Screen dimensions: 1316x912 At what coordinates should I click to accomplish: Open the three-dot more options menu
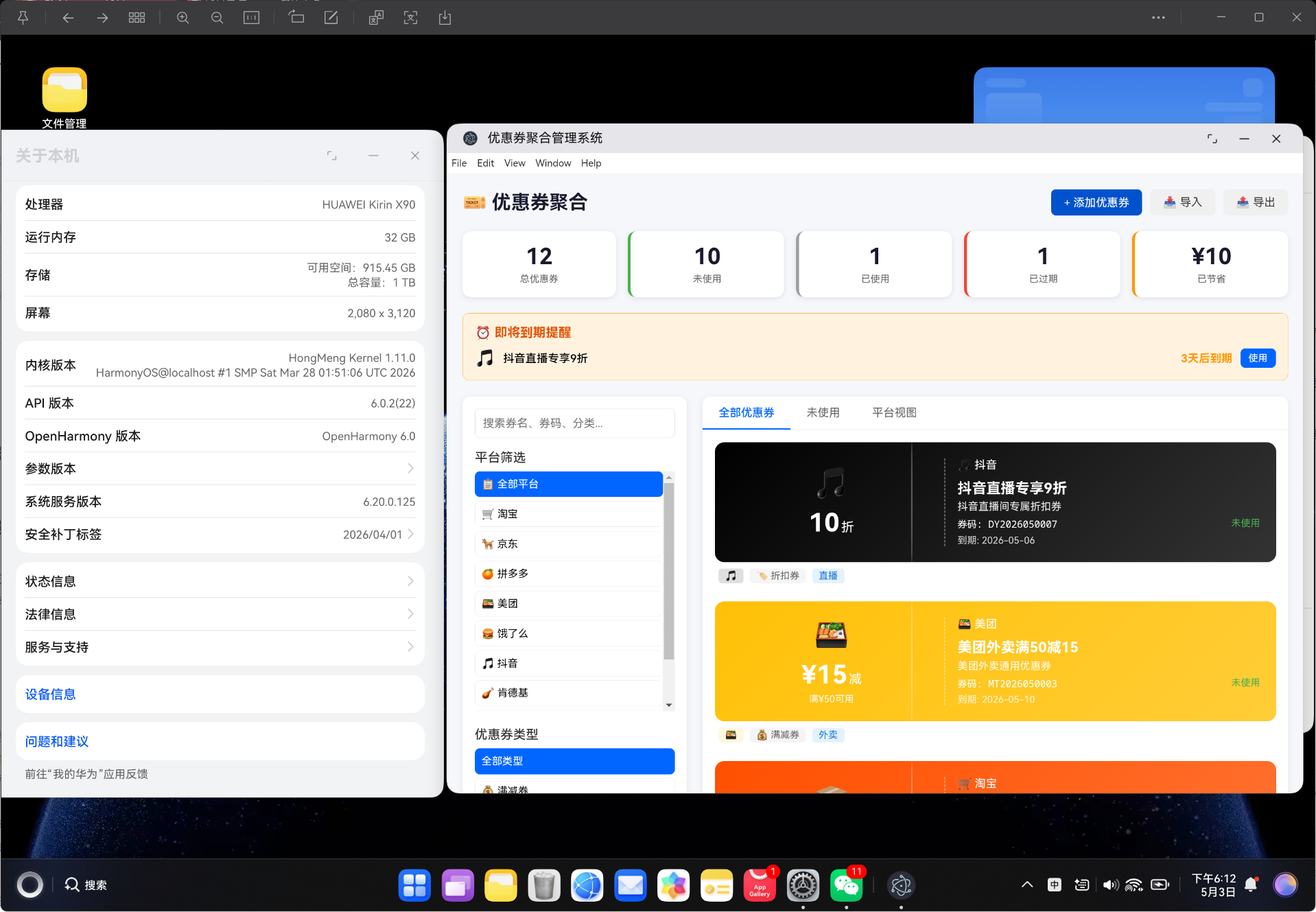pos(1158,18)
